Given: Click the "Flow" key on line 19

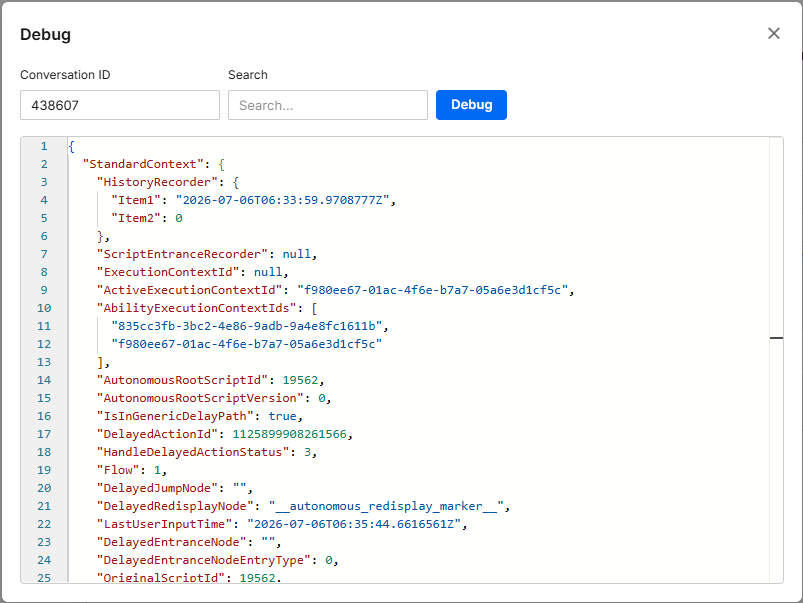Looking at the screenshot, I should tap(118, 470).
